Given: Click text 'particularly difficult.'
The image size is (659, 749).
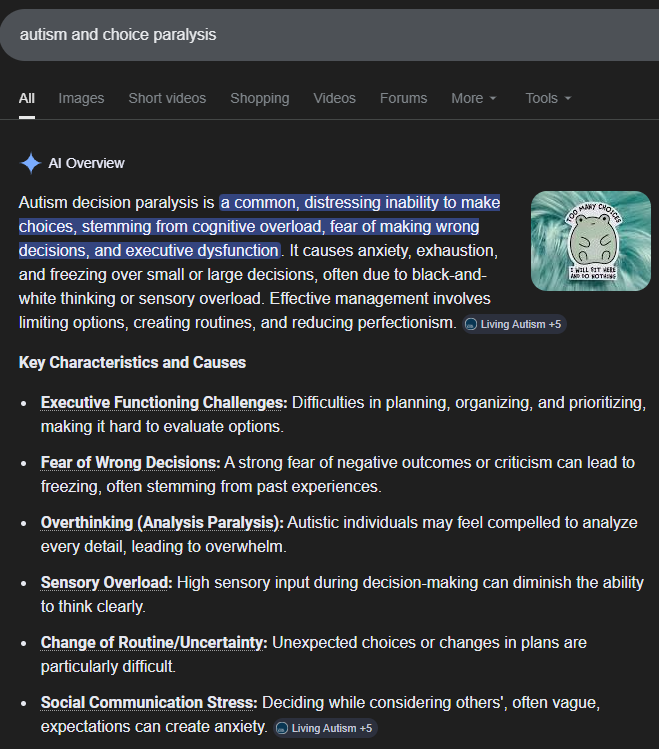Looking at the screenshot, I should [108, 667].
